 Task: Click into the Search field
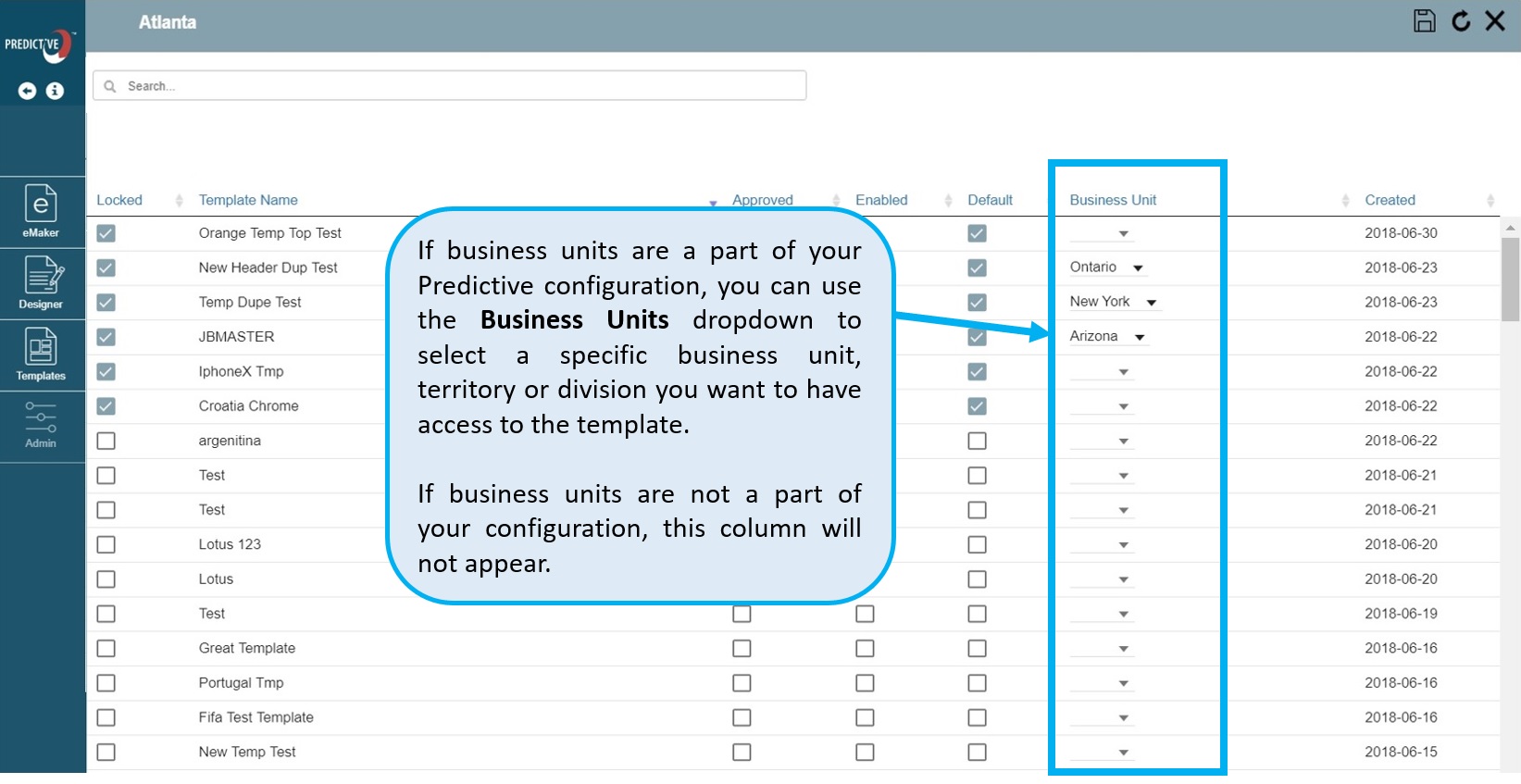pos(449,86)
